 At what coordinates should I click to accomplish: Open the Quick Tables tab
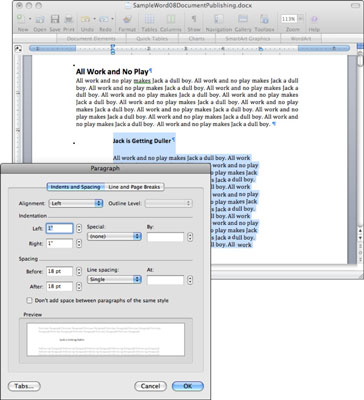[x=152, y=39]
